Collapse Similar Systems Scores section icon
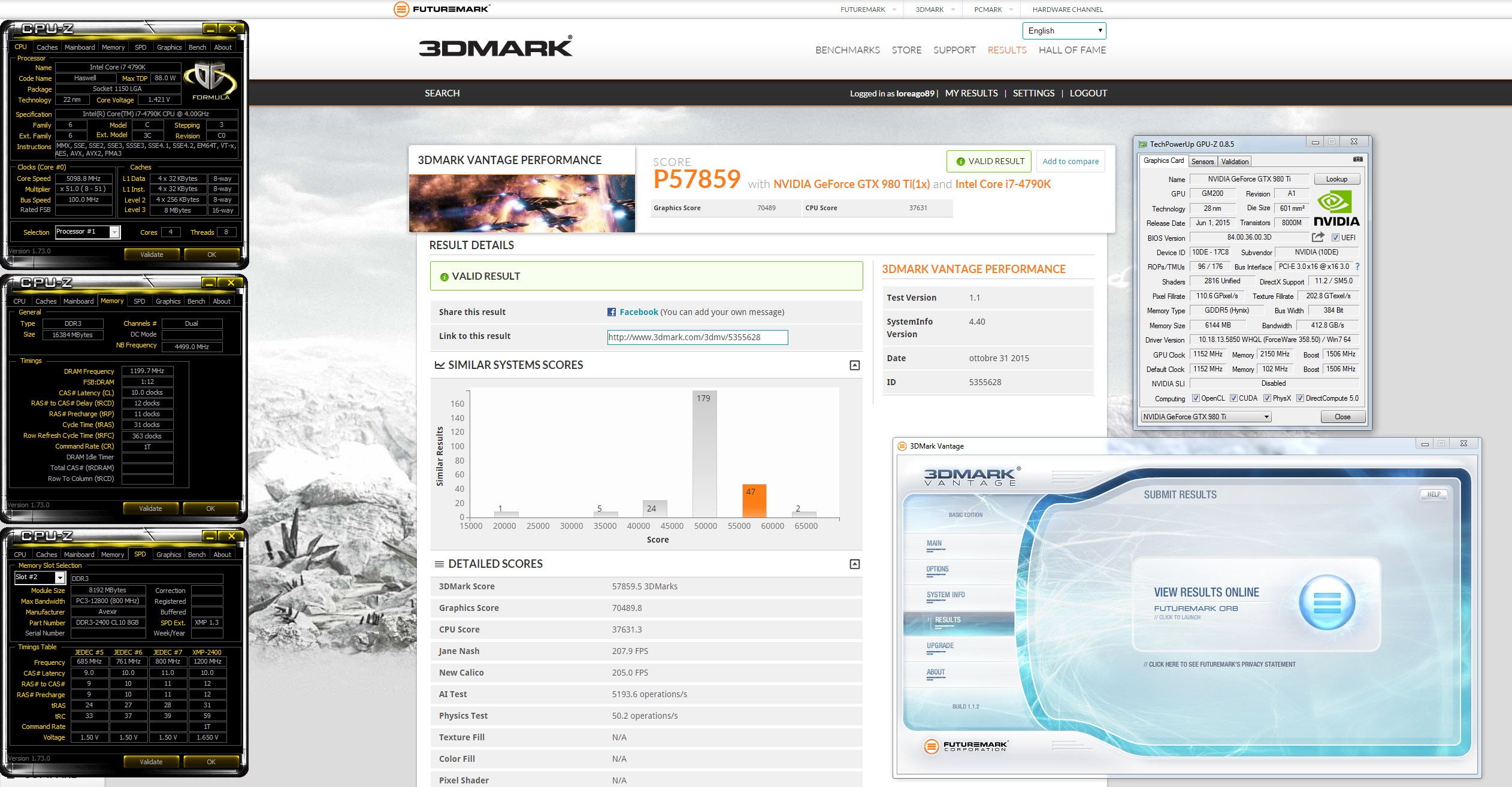The image size is (1512, 787). click(x=855, y=365)
